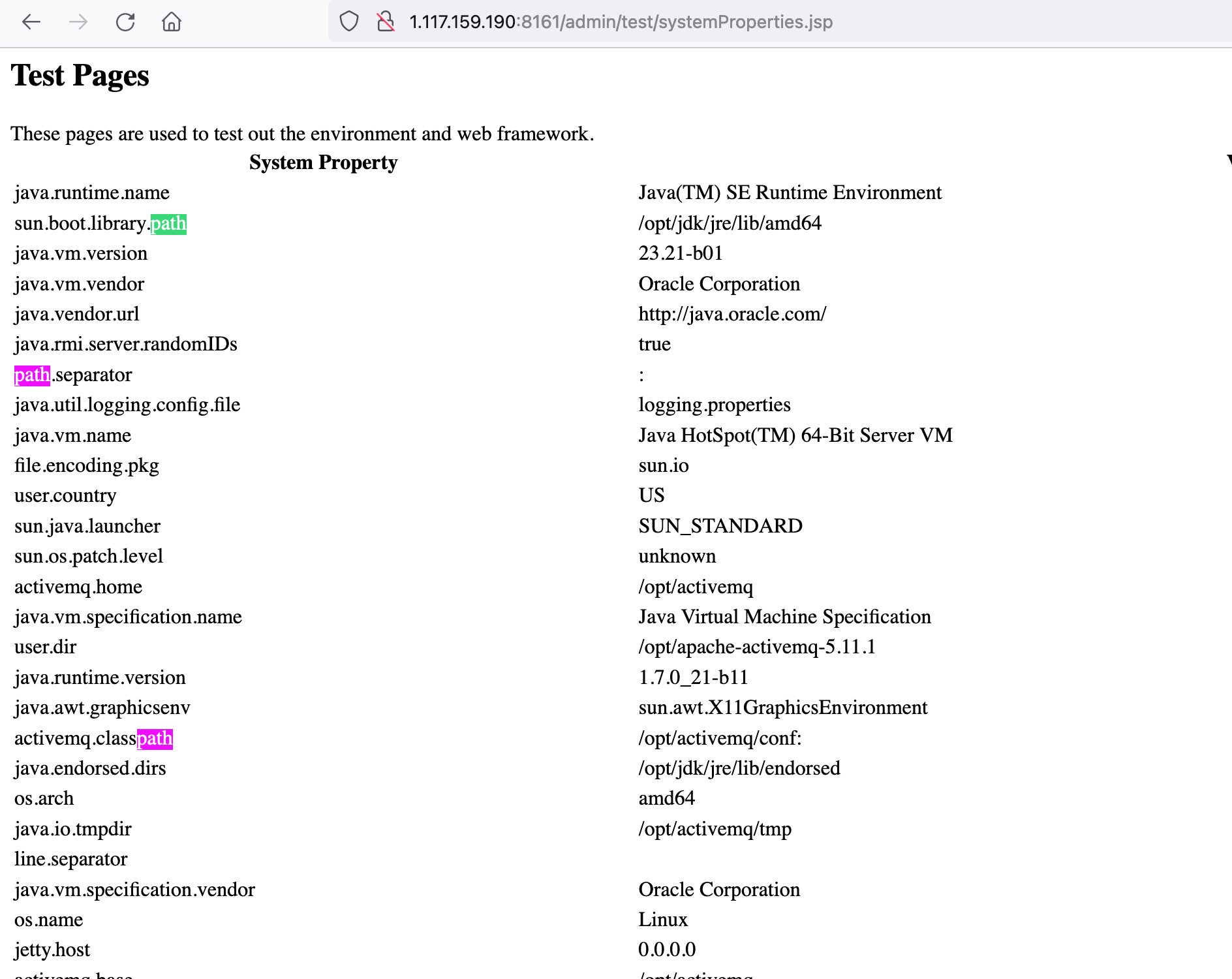Select the os.arch property name
The height and width of the screenshot is (979, 1232).
coord(44,798)
